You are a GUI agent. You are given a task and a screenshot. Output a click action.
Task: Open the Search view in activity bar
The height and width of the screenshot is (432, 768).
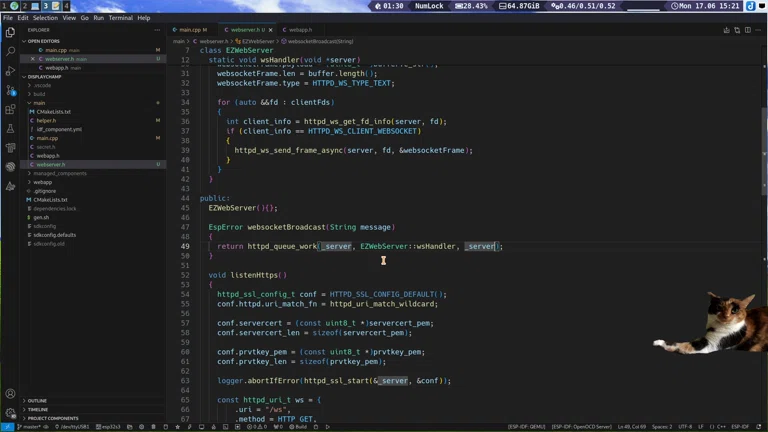click(x=10, y=50)
